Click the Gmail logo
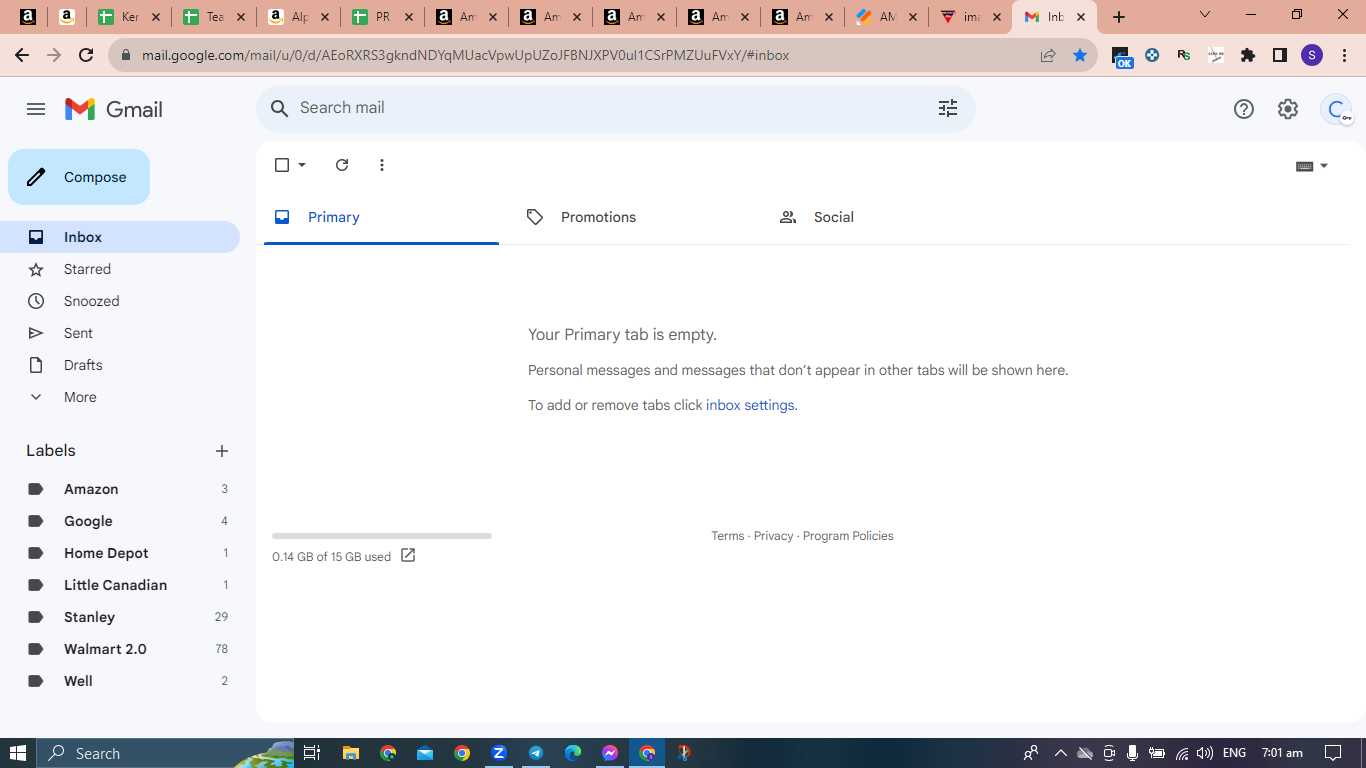The width and height of the screenshot is (1366, 768). 114,109
